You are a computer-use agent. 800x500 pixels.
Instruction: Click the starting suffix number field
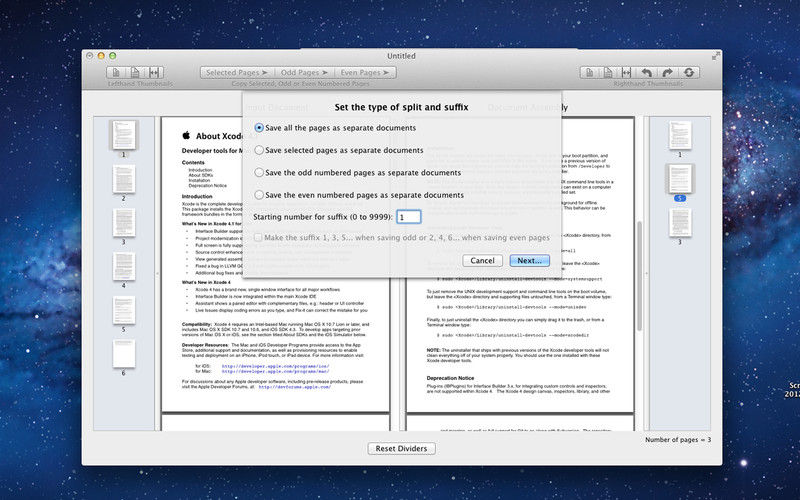[409, 217]
